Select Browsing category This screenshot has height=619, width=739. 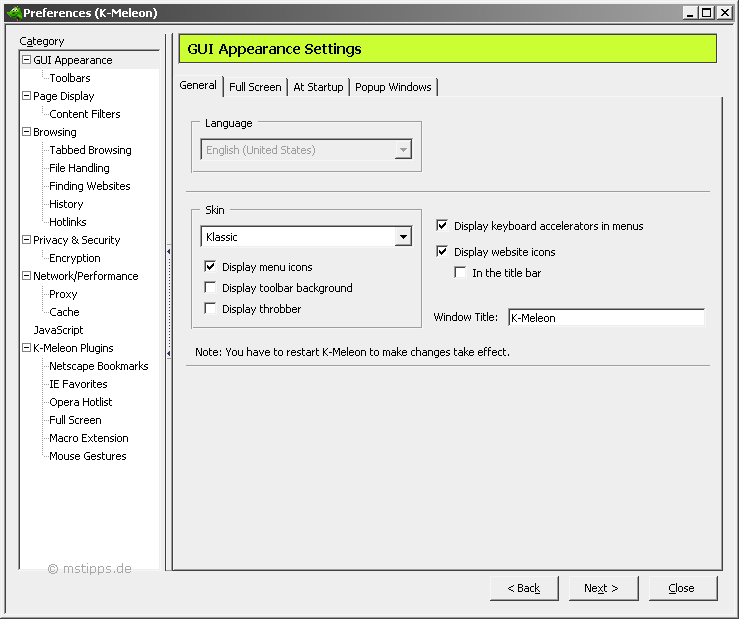pos(55,132)
